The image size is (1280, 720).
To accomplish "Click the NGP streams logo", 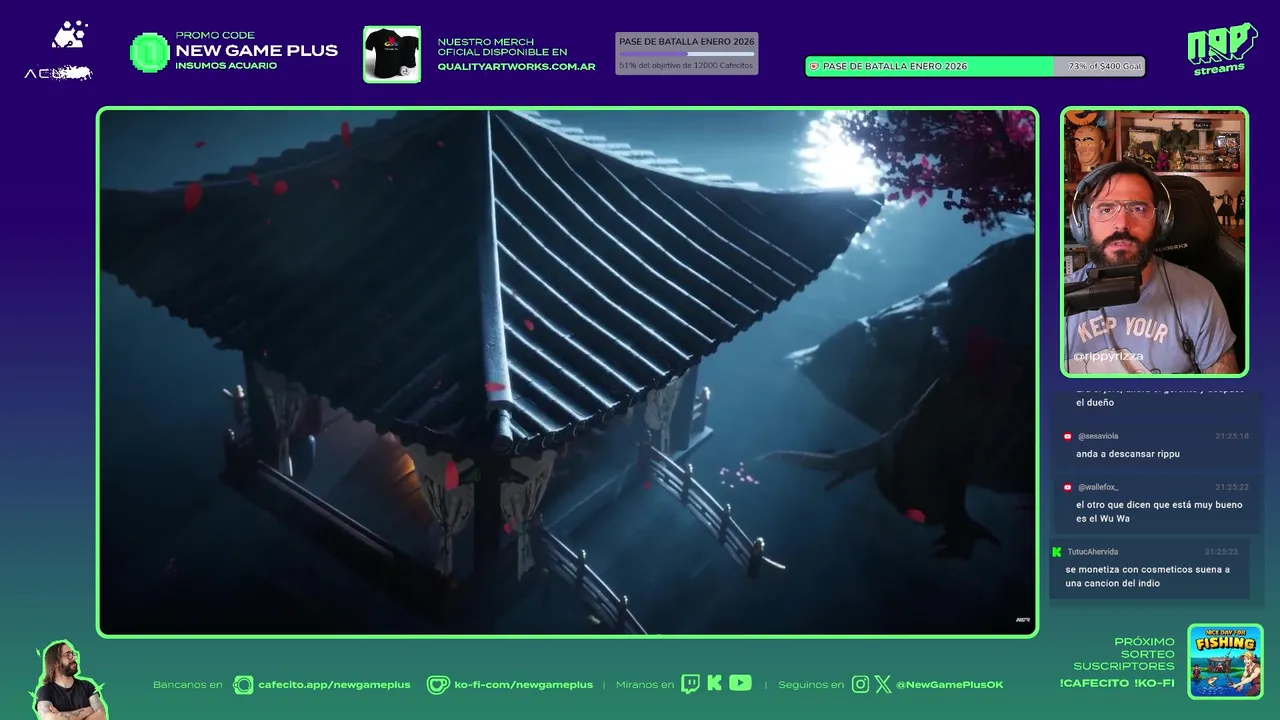I will (1222, 49).
